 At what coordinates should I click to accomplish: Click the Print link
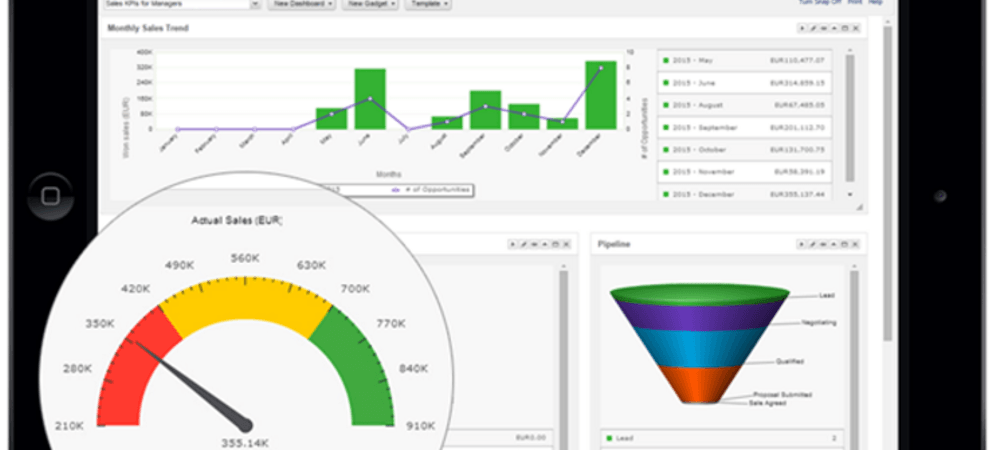pos(855,3)
